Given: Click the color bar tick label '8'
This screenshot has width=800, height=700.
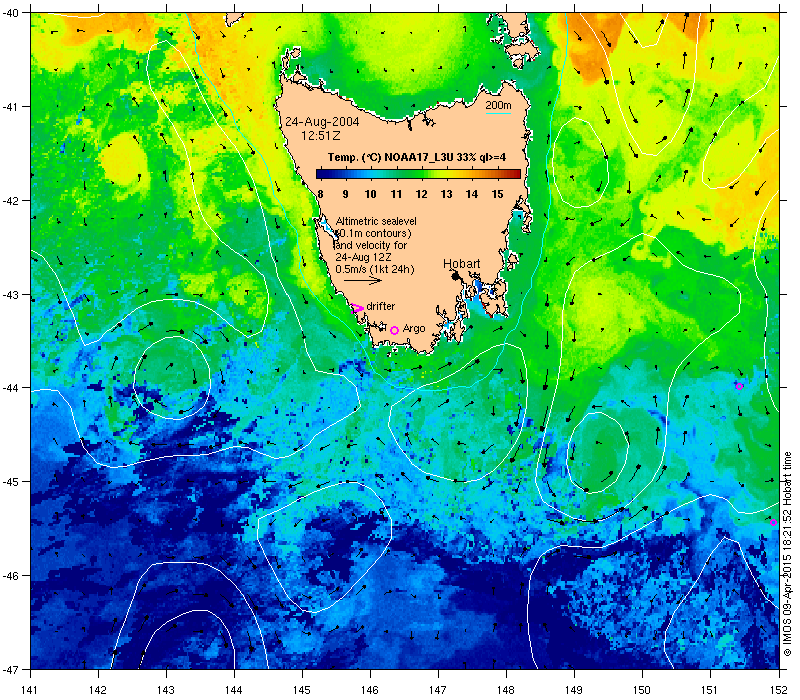Looking at the screenshot, I should pos(320,194).
